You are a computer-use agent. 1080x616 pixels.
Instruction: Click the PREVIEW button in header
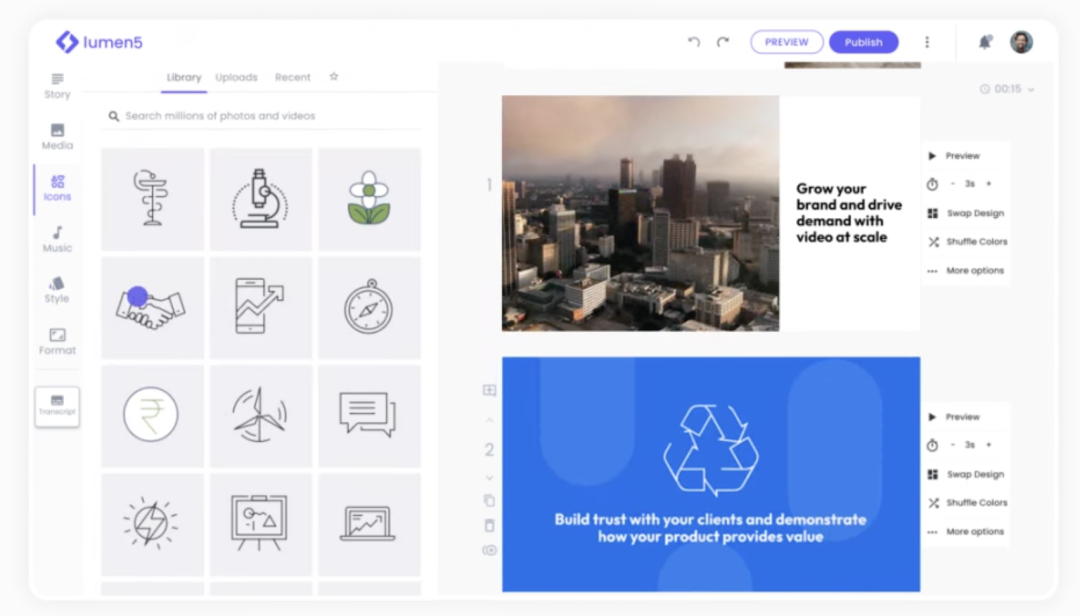point(787,42)
